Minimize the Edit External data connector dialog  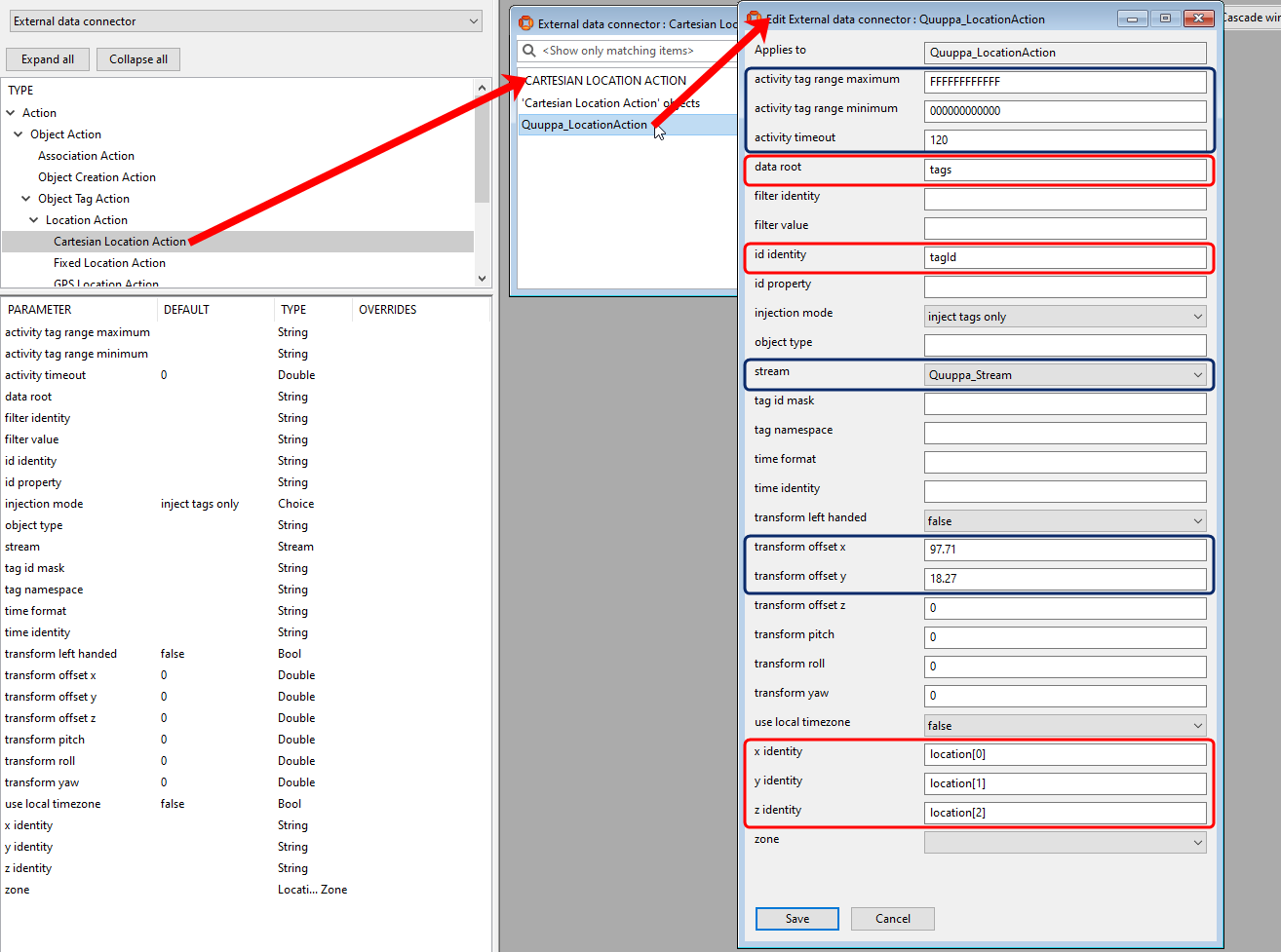click(x=1132, y=19)
